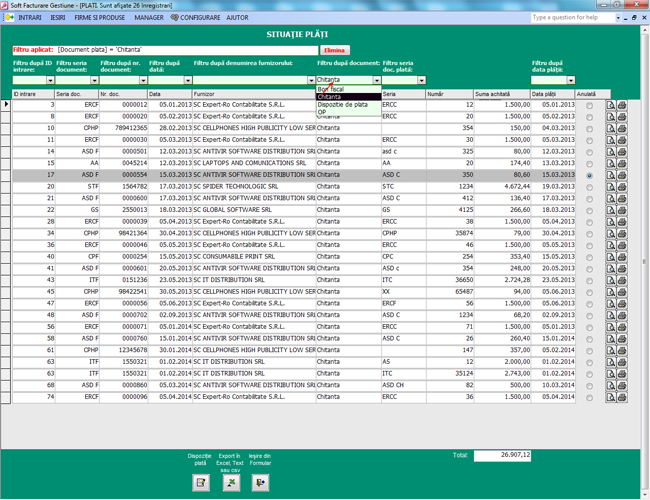
Task: Toggle Anulata radio for ID intrare 10
Action: click(x=589, y=129)
